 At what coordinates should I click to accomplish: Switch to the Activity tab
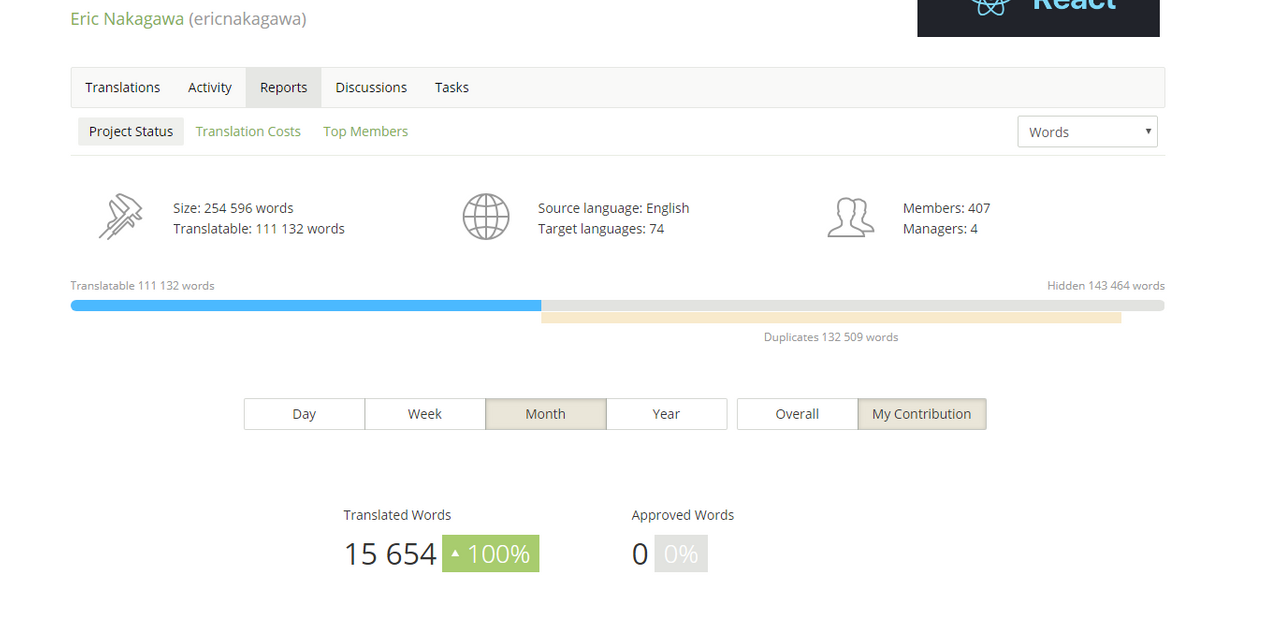coord(210,87)
